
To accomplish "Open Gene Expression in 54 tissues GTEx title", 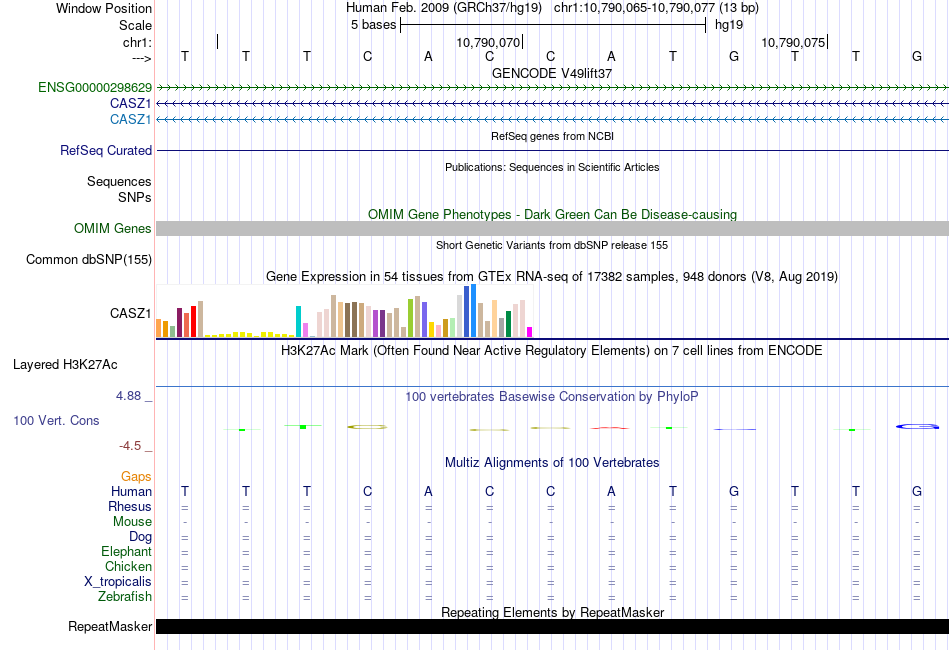I will 552,277.
